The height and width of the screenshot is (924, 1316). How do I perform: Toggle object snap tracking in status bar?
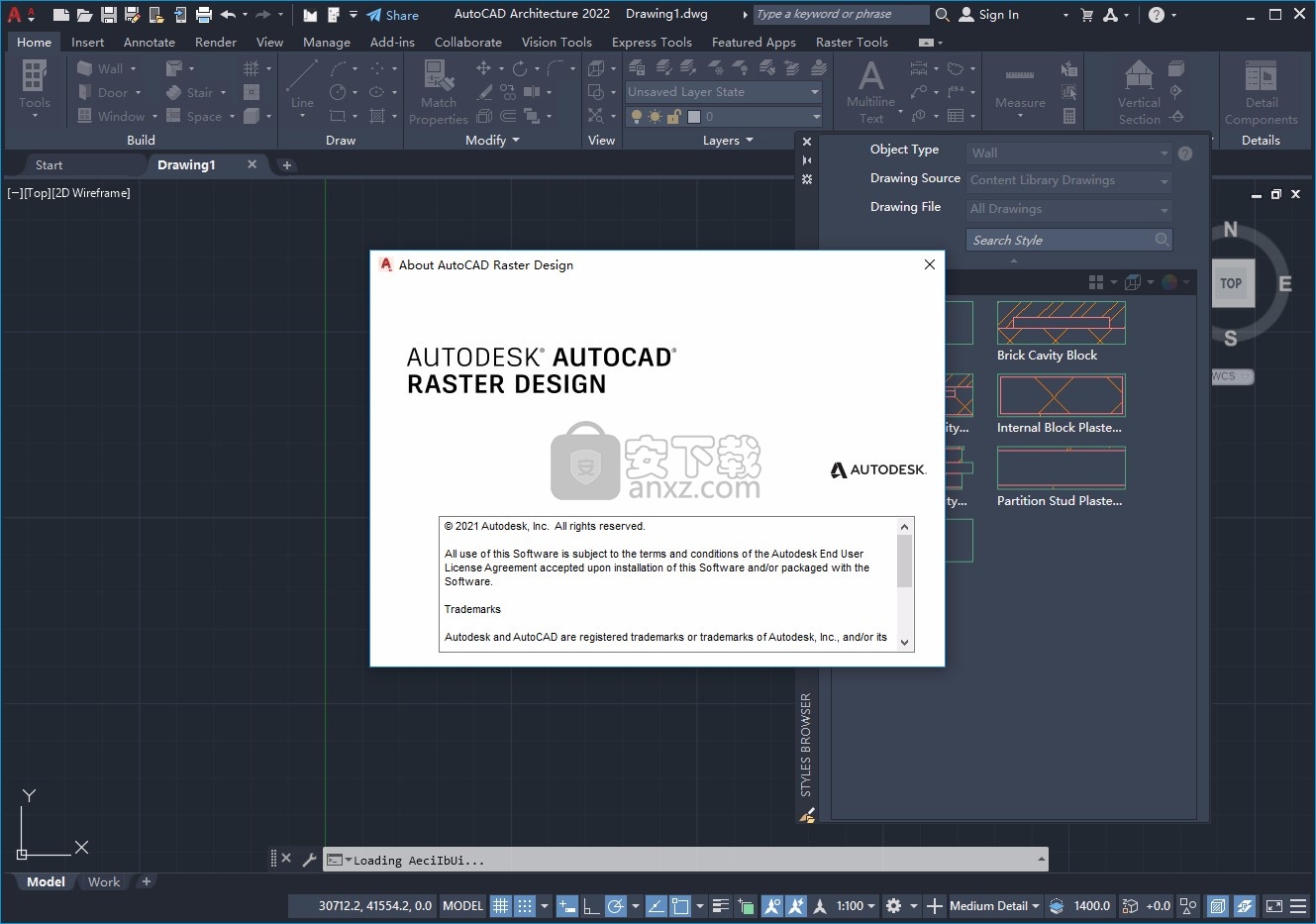[x=656, y=905]
